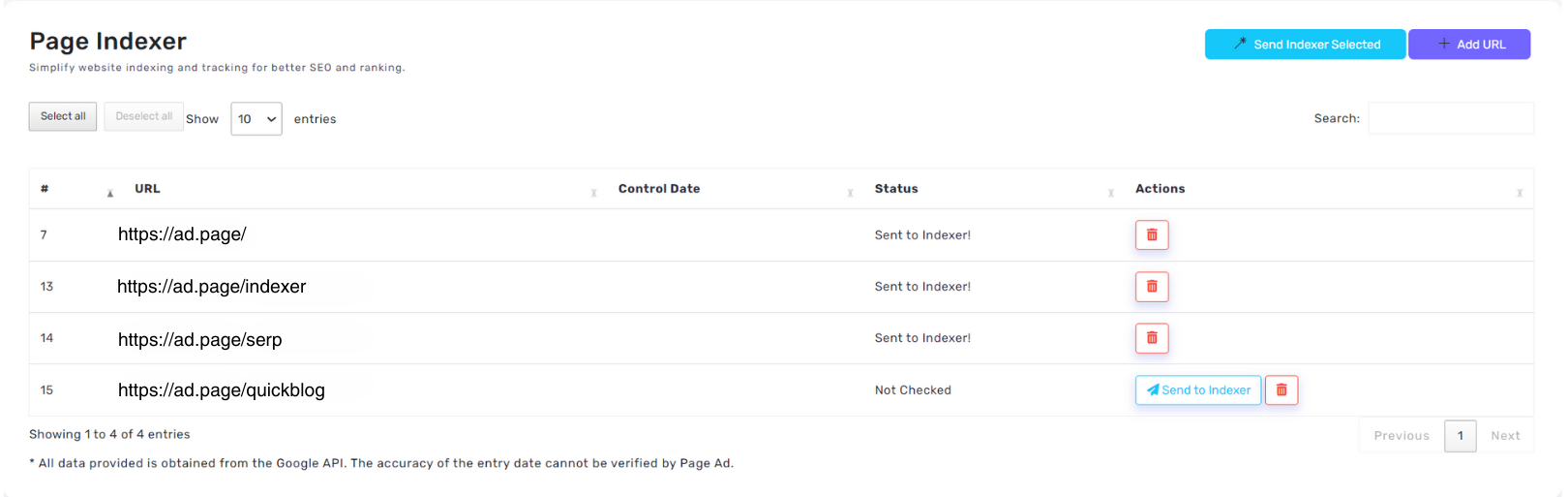
Task: Select row 15 with URL https://ad.page/quickblog
Action: [781, 389]
